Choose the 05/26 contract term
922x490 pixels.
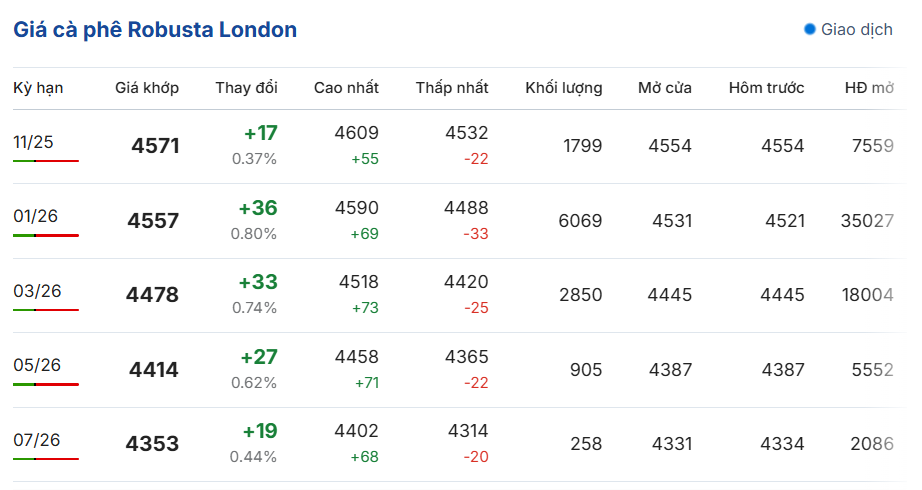(x=37, y=365)
